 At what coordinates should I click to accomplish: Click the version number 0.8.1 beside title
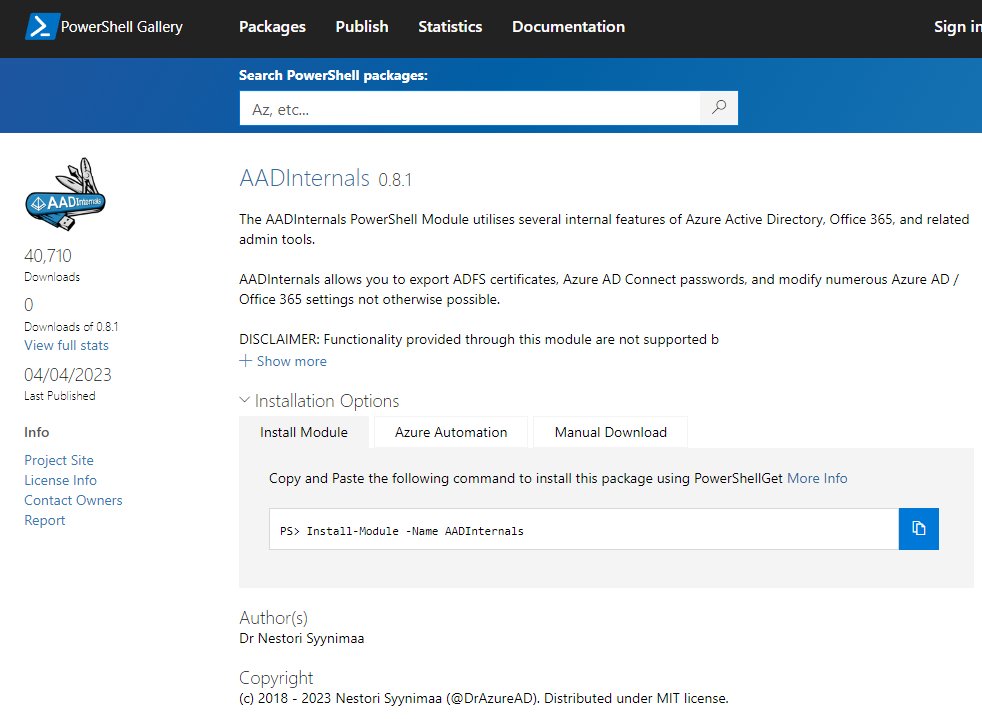click(395, 180)
